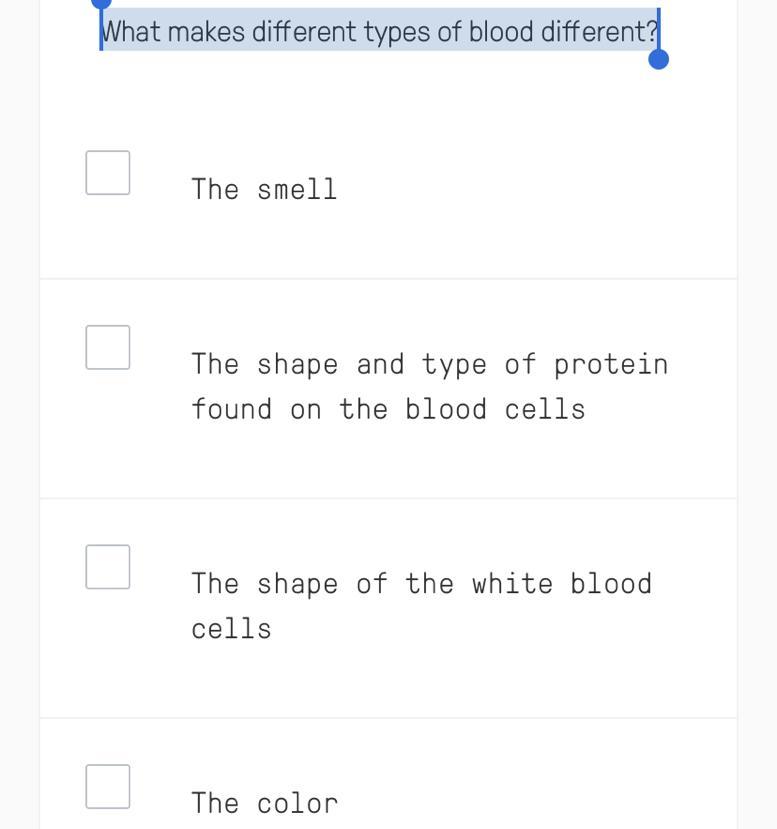Click the word "cells" below "The shape of the white blood"
The width and height of the screenshot is (777, 829).
231,629
